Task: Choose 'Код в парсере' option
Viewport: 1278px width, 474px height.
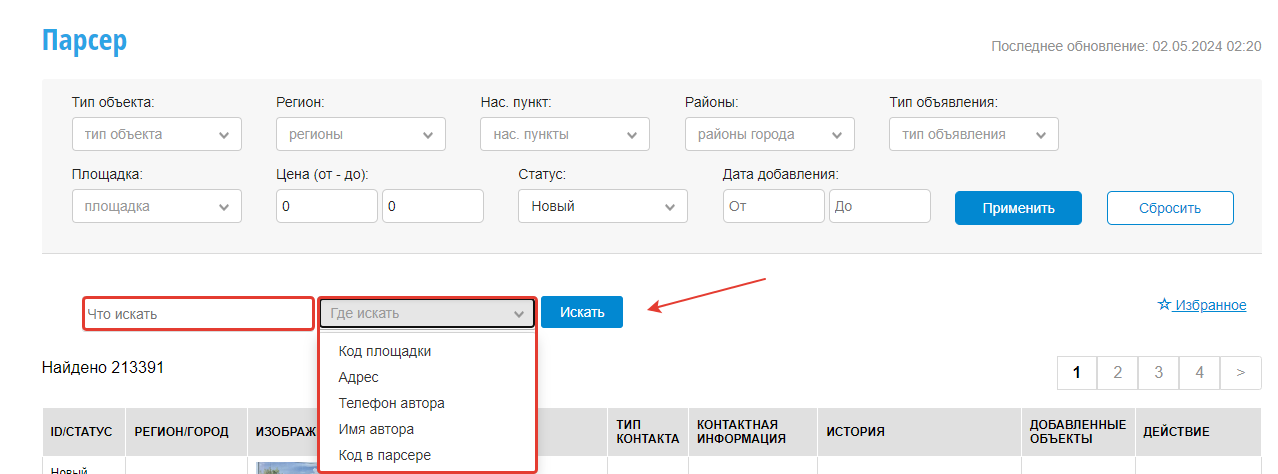Action: (384, 455)
